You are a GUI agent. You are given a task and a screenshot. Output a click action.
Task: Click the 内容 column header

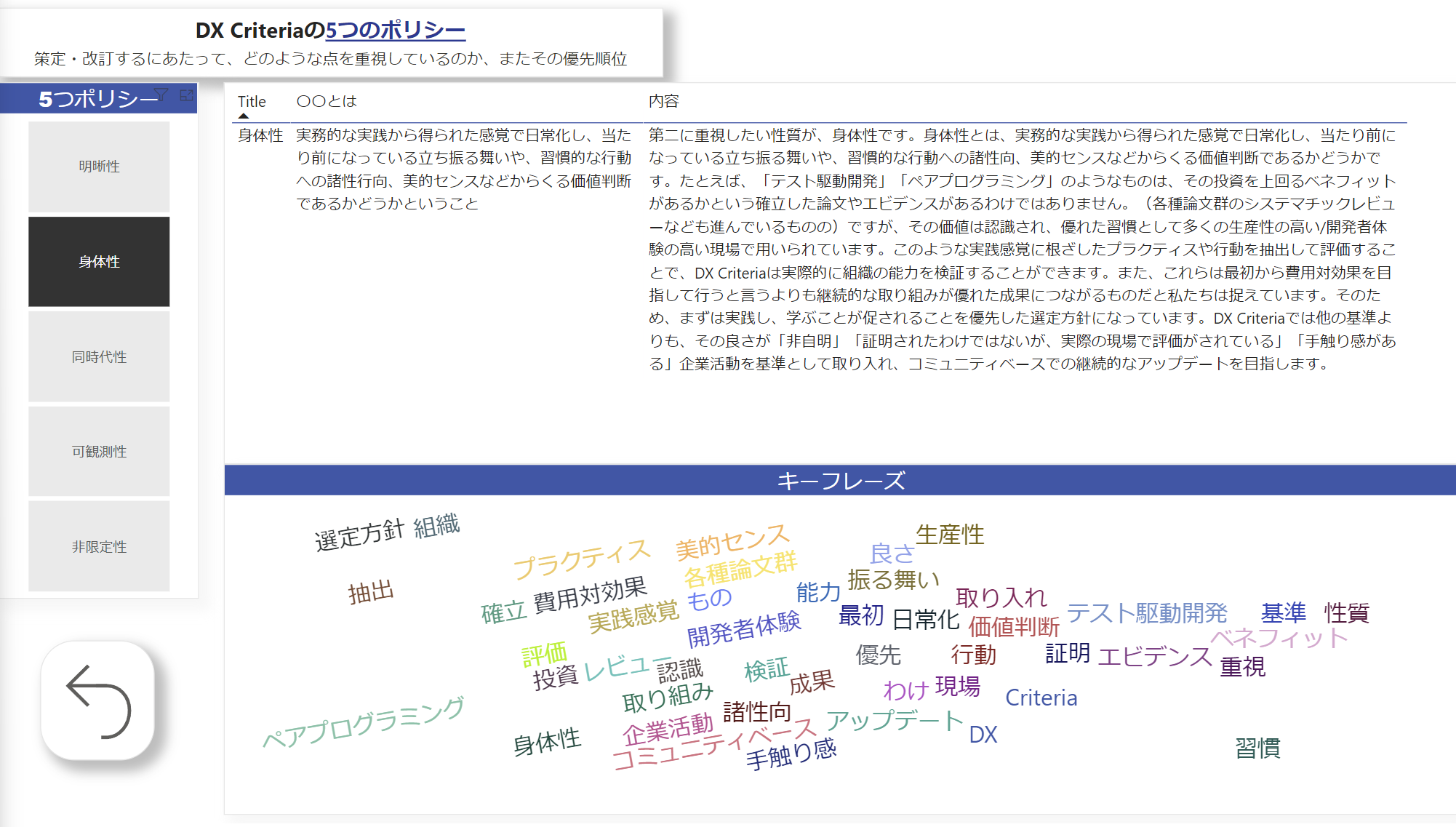coord(663,101)
